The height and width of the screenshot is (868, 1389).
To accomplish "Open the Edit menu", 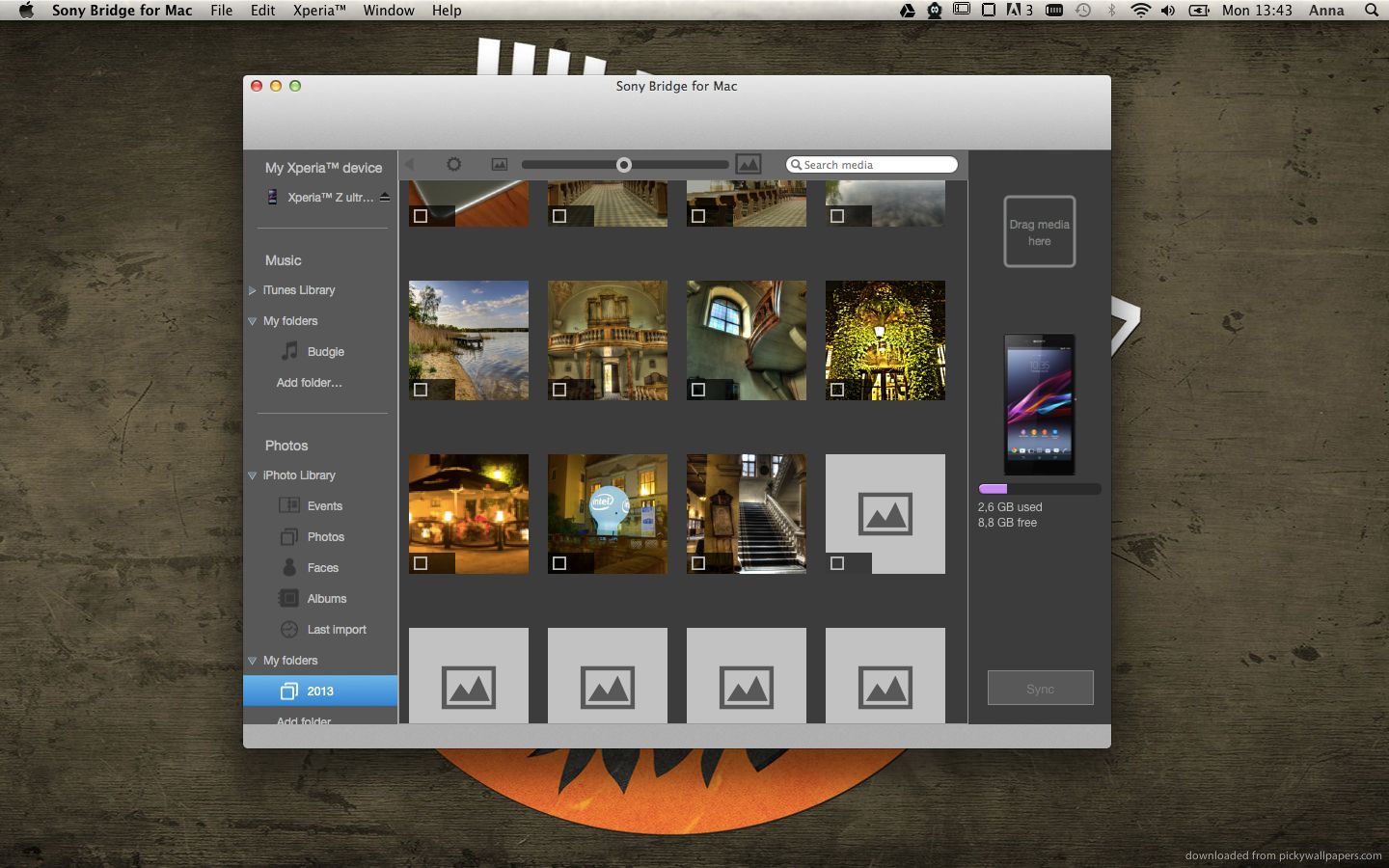I will coord(262,11).
